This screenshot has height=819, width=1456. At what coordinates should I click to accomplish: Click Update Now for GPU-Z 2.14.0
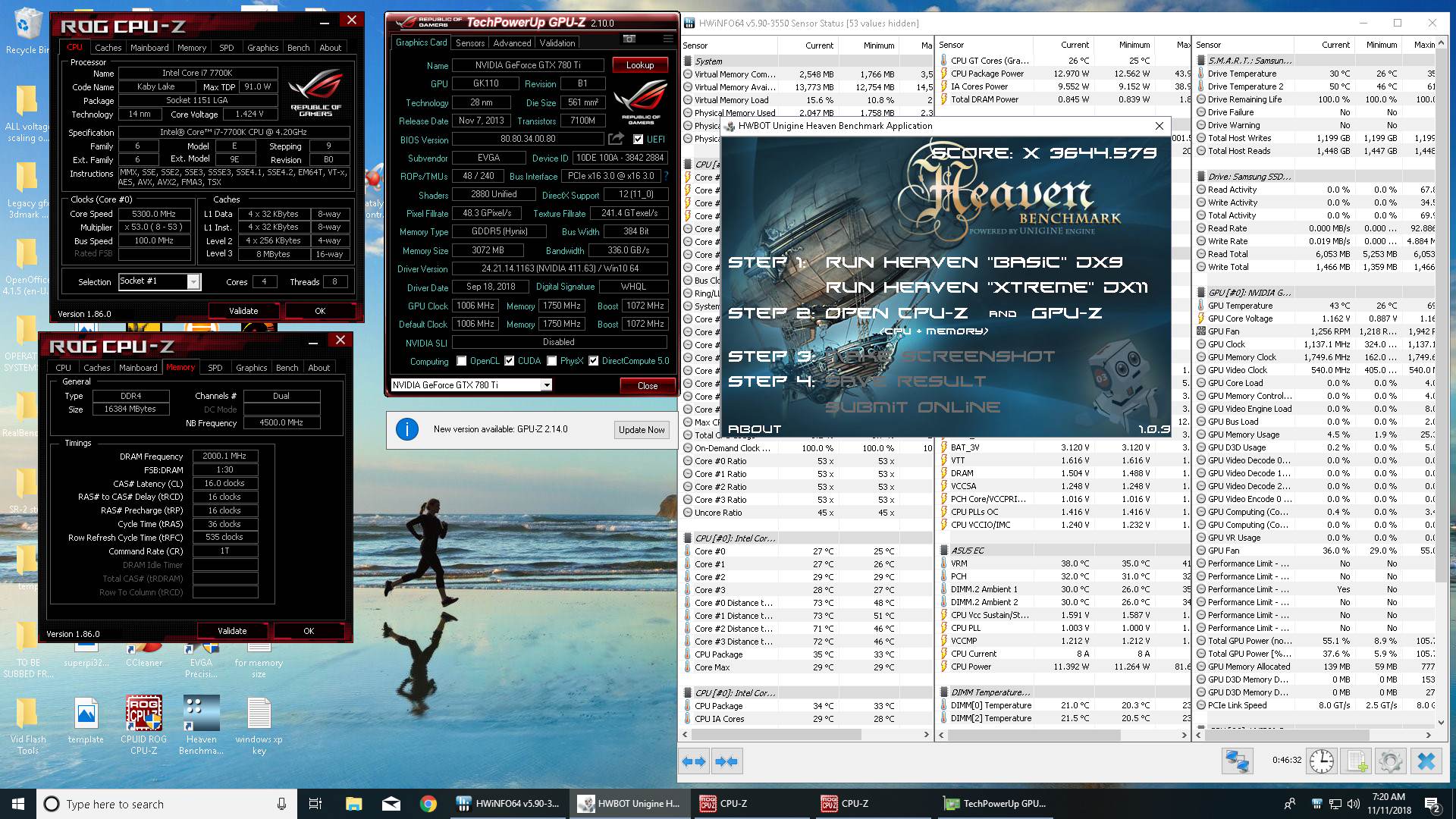point(642,430)
